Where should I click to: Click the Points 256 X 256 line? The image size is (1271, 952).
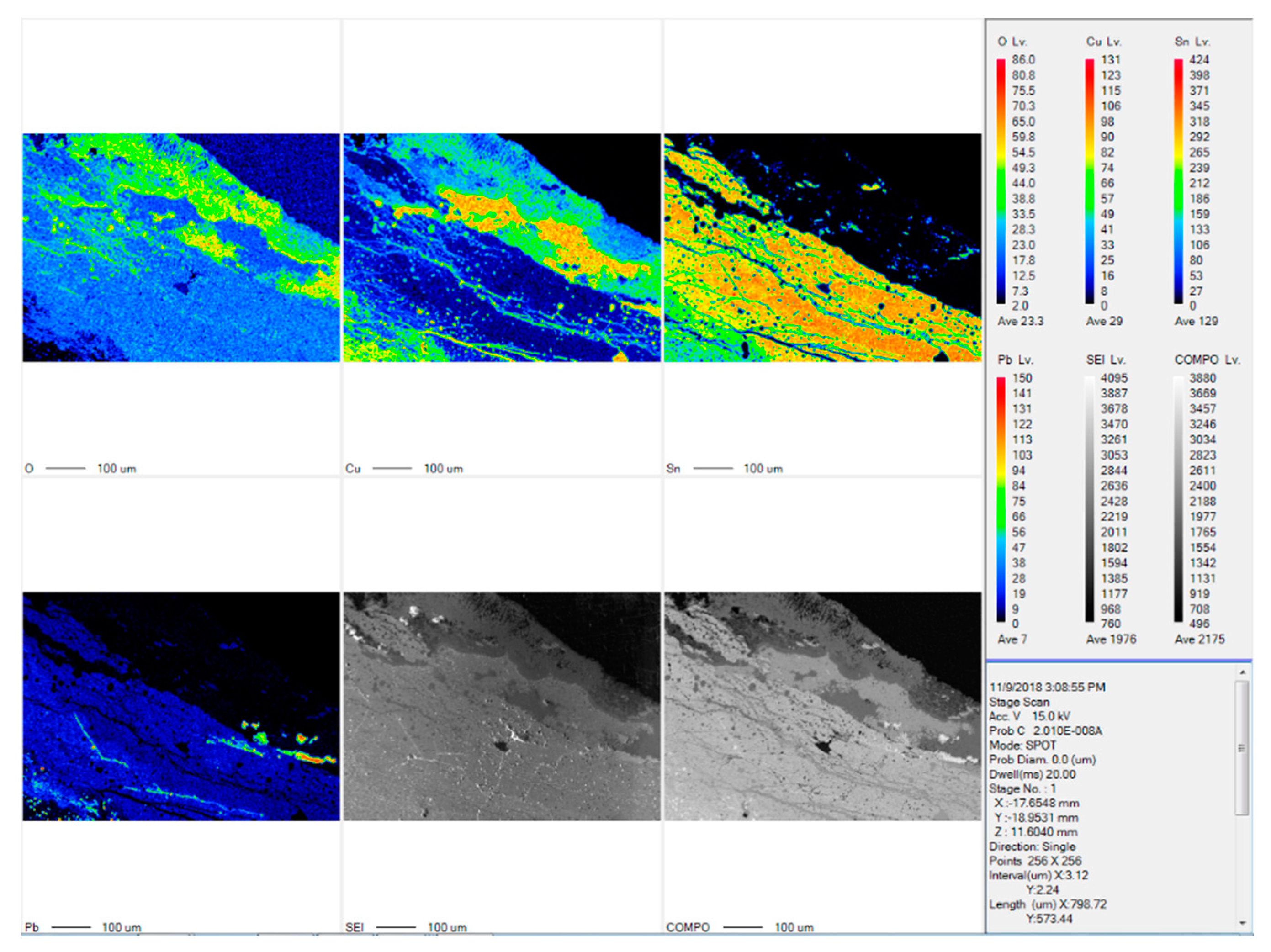1035,861
